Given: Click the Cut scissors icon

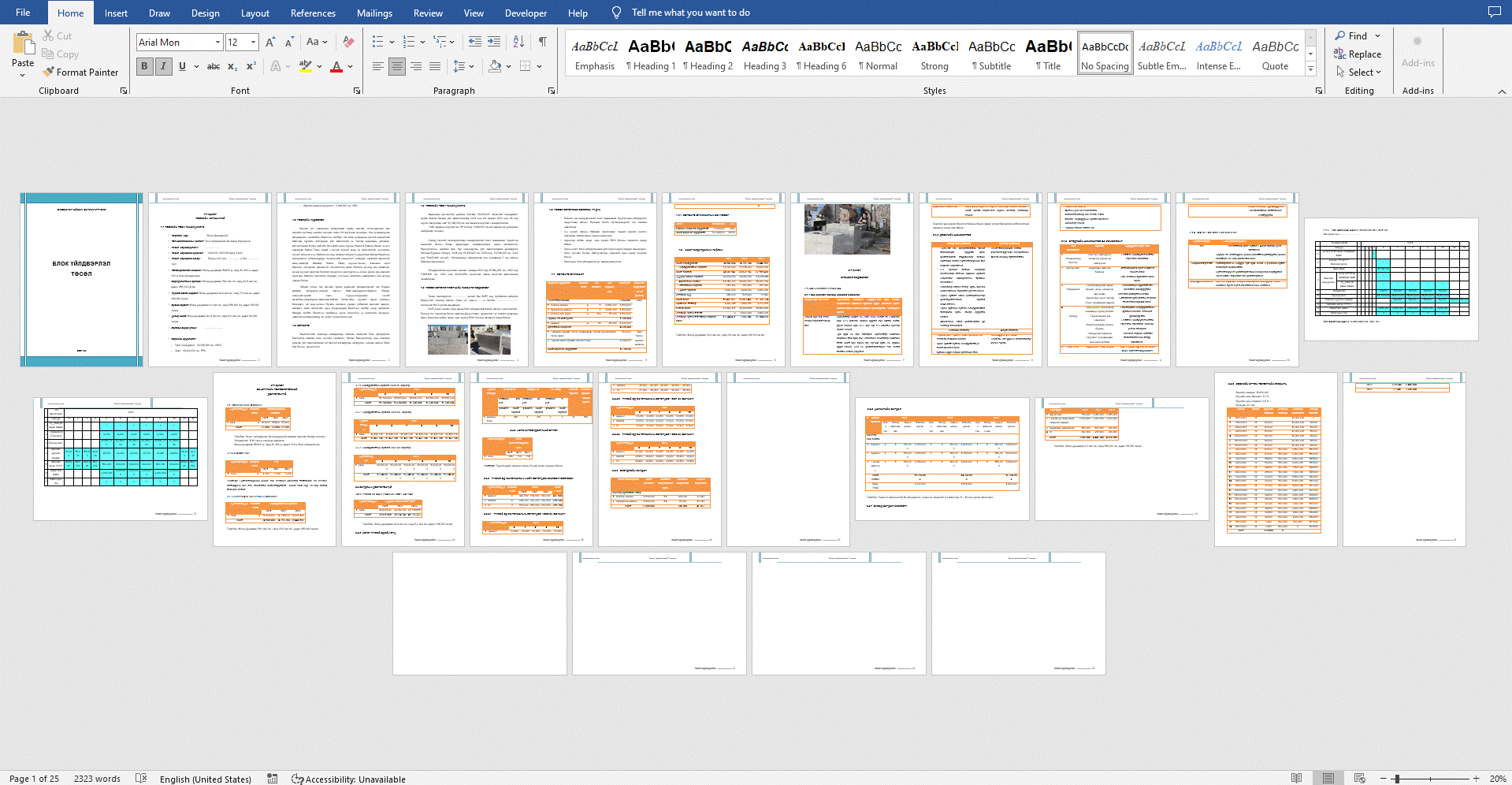Looking at the screenshot, I should tap(48, 35).
